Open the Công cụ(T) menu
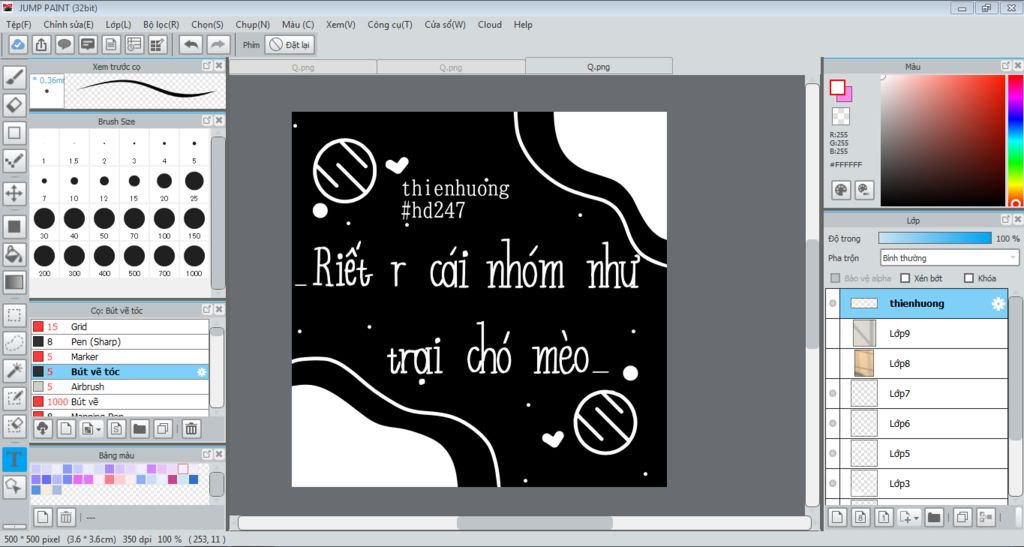Viewport: 1024px width, 547px height. (390, 24)
